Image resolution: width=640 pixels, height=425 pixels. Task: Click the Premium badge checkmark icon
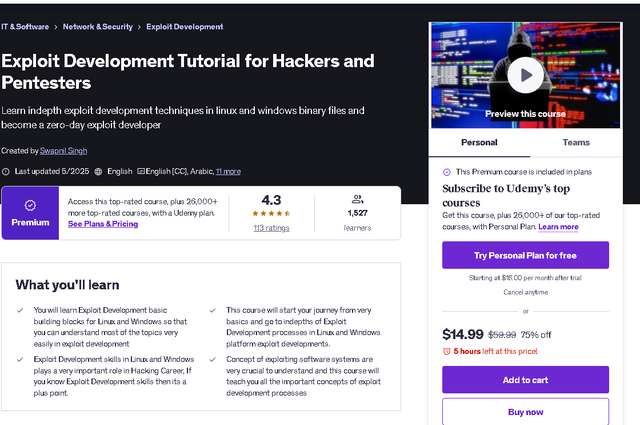click(x=30, y=205)
